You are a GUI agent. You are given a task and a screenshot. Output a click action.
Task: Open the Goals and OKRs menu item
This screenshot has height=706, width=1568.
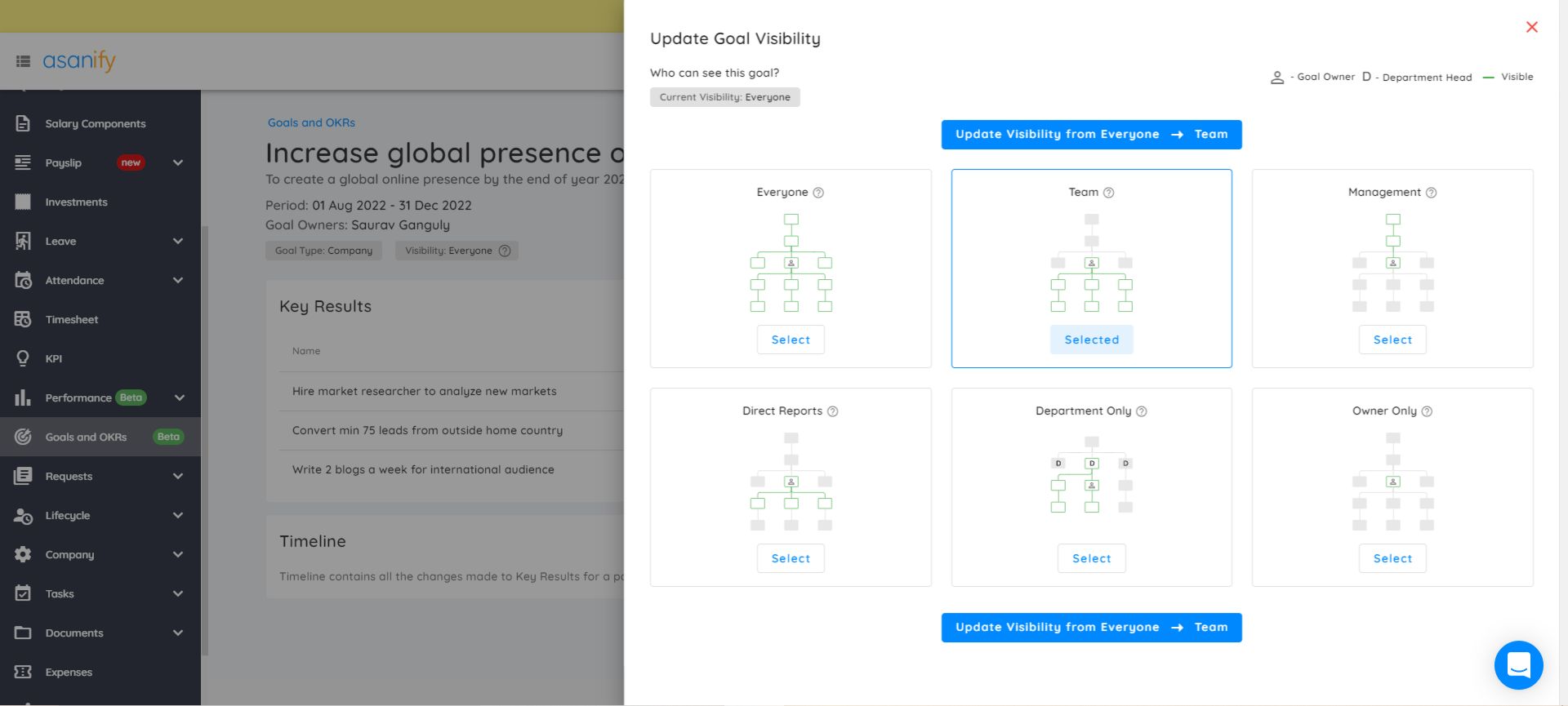[x=85, y=437]
